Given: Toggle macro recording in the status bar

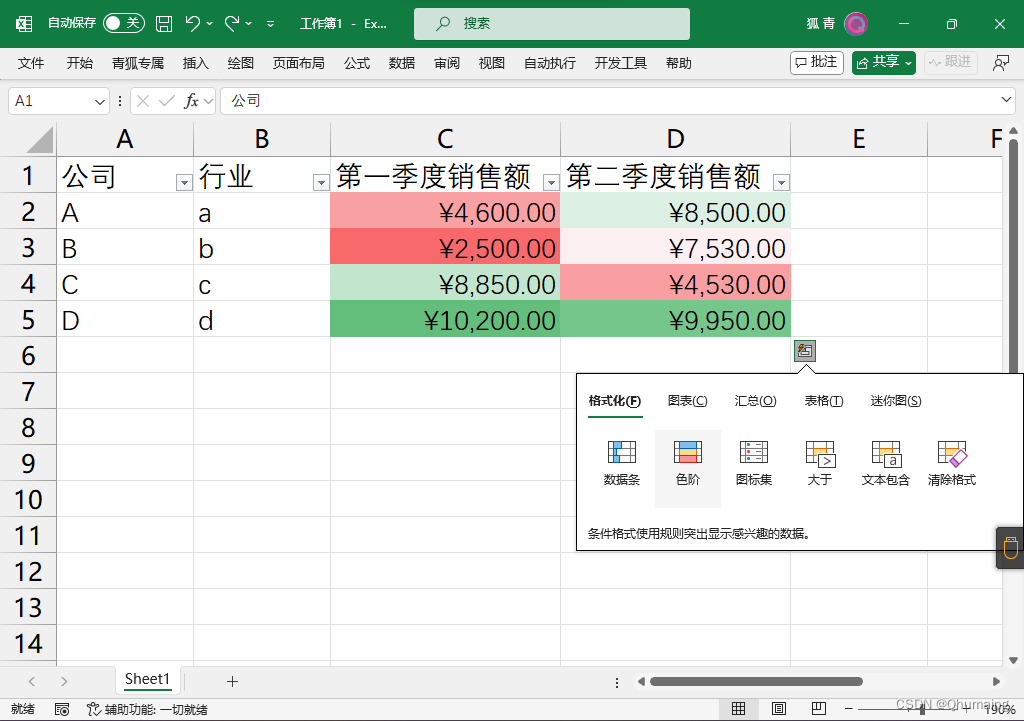Looking at the screenshot, I should click(x=62, y=708).
